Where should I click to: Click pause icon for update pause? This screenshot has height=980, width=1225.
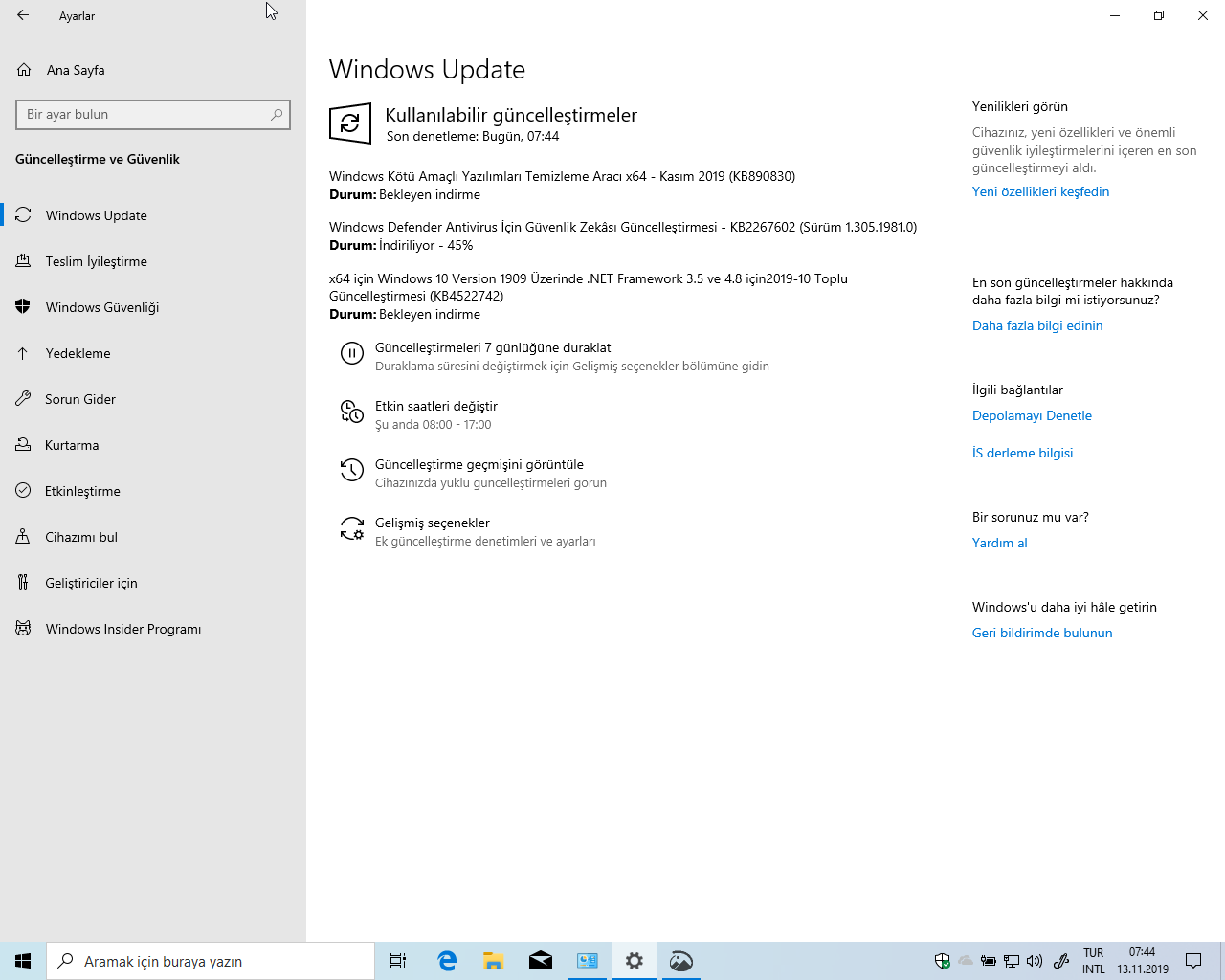(x=352, y=354)
